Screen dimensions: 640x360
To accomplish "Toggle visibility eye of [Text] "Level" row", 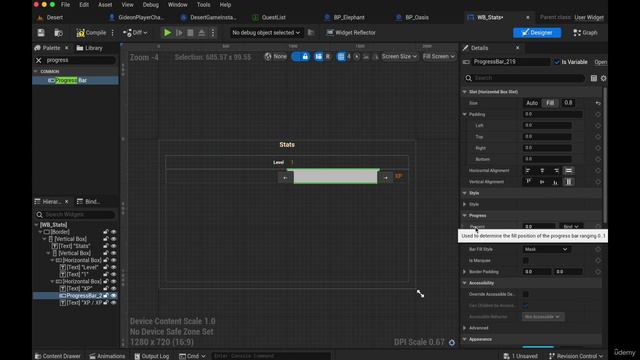I will pyautogui.click(x=113, y=267).
